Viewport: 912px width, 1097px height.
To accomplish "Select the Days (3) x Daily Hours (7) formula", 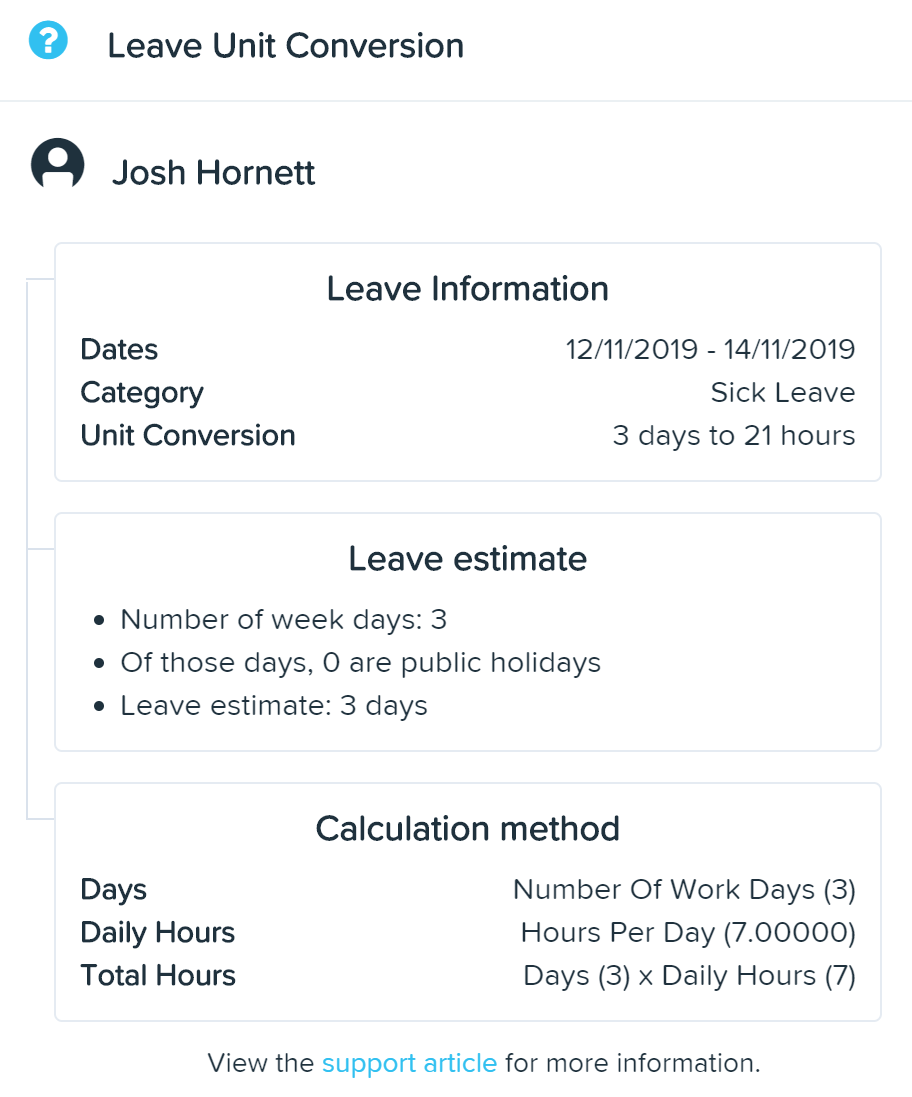I will 690,975.
